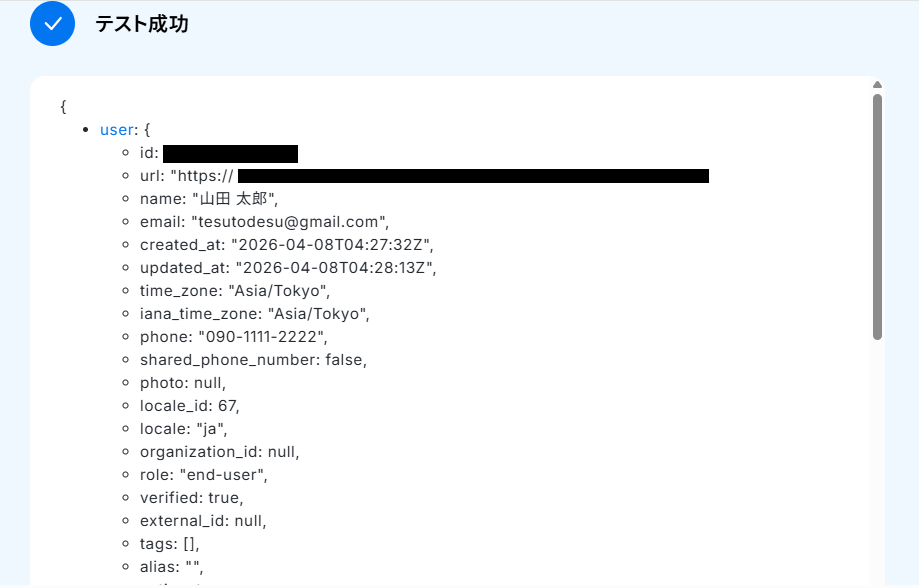
Task: Click the updated_at timestamp value
Action: (x=335, y=268)
